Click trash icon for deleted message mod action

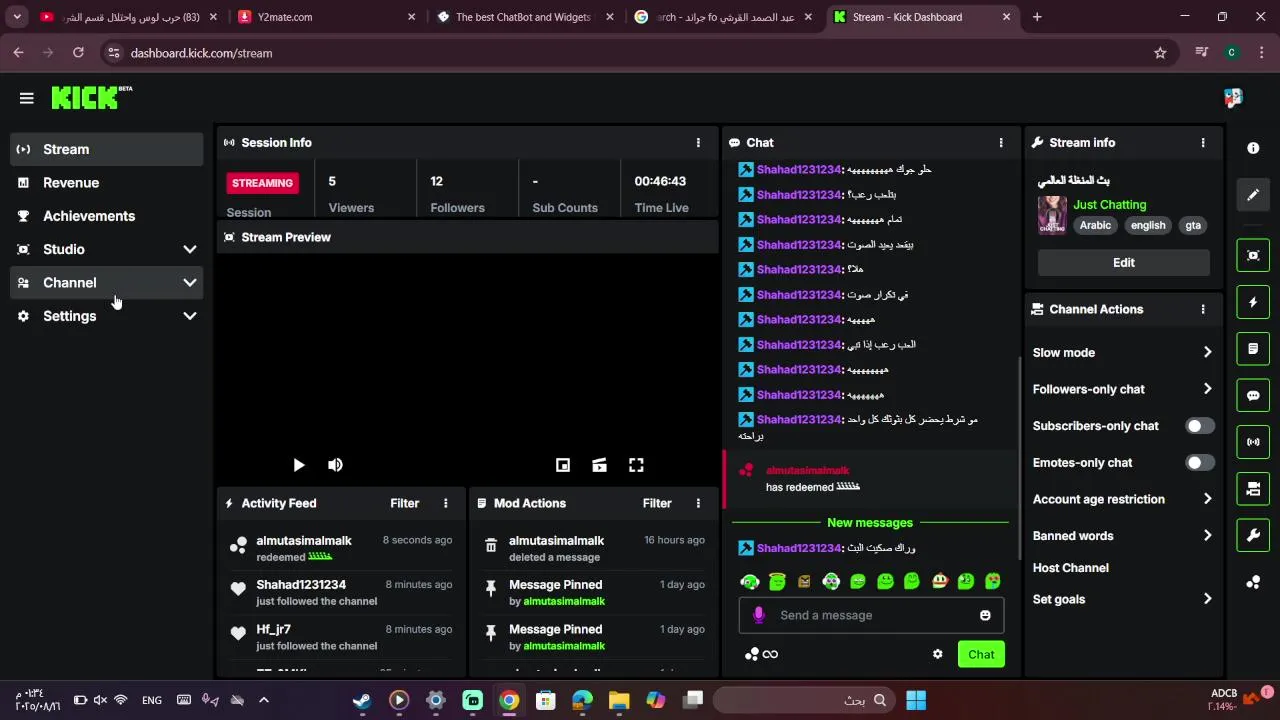[491, 546]
